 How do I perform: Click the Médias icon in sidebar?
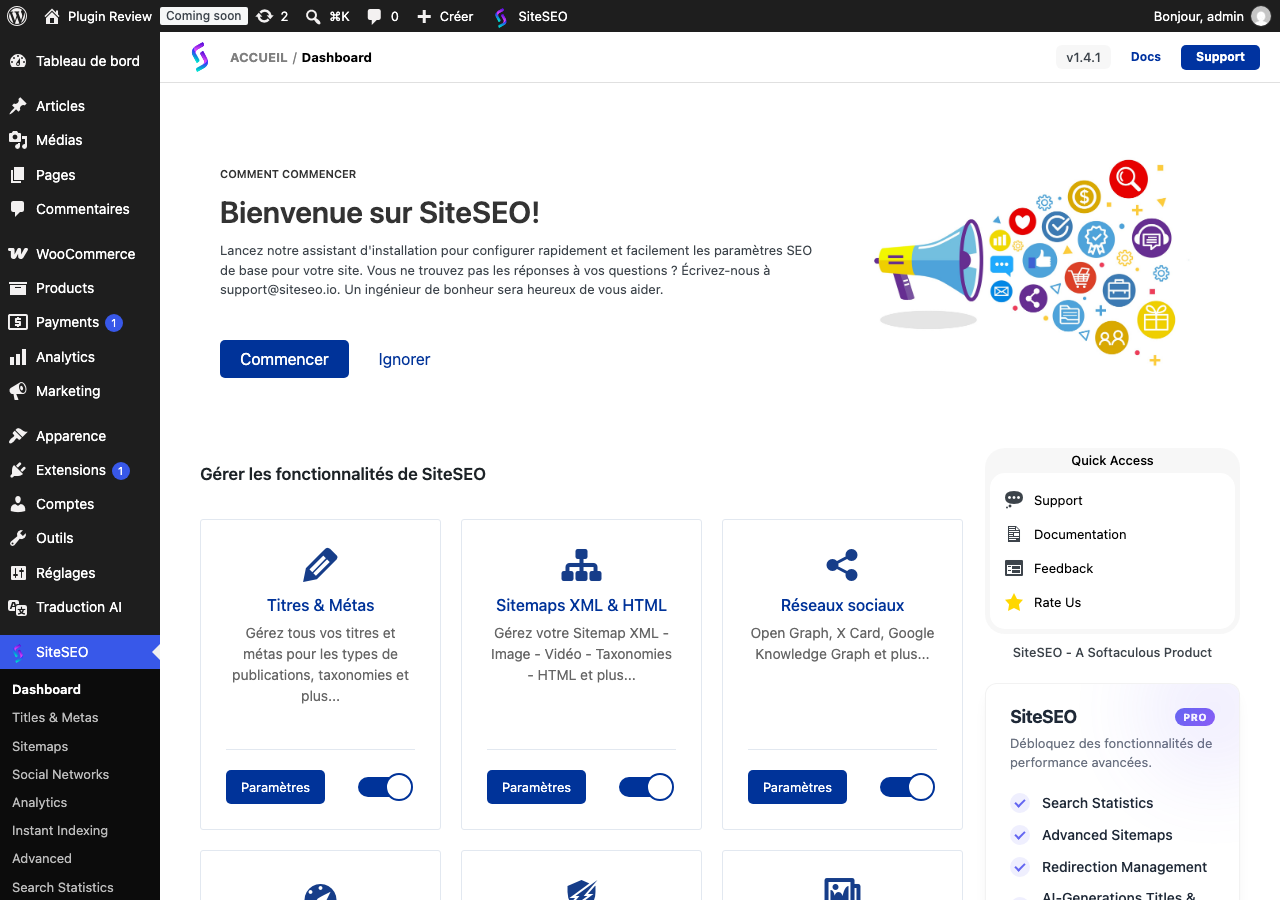click(x=18, y=140)
